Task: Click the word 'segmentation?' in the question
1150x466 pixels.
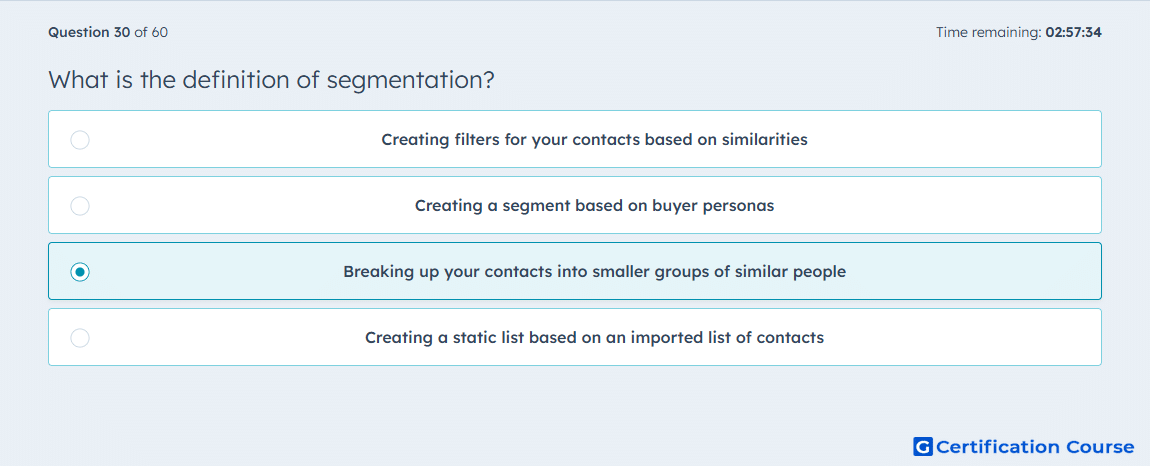Action: (411, 80)
